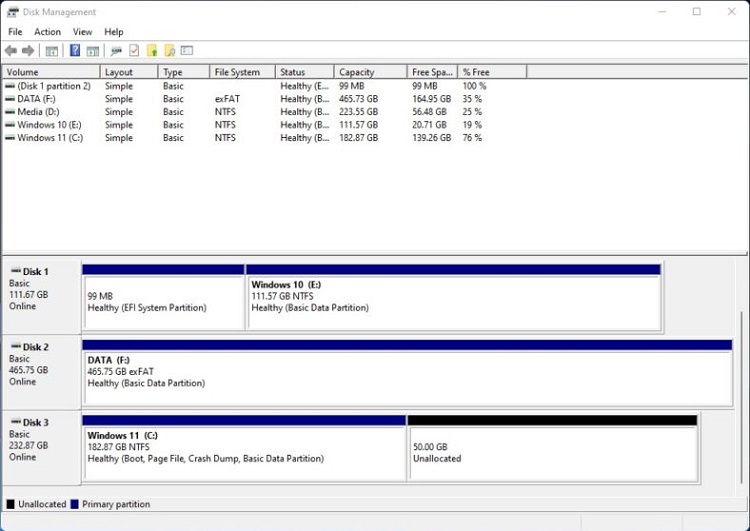
Task: Click the drive icon beside Windows 10 (E:) row
Action: (x=10, y=125)
